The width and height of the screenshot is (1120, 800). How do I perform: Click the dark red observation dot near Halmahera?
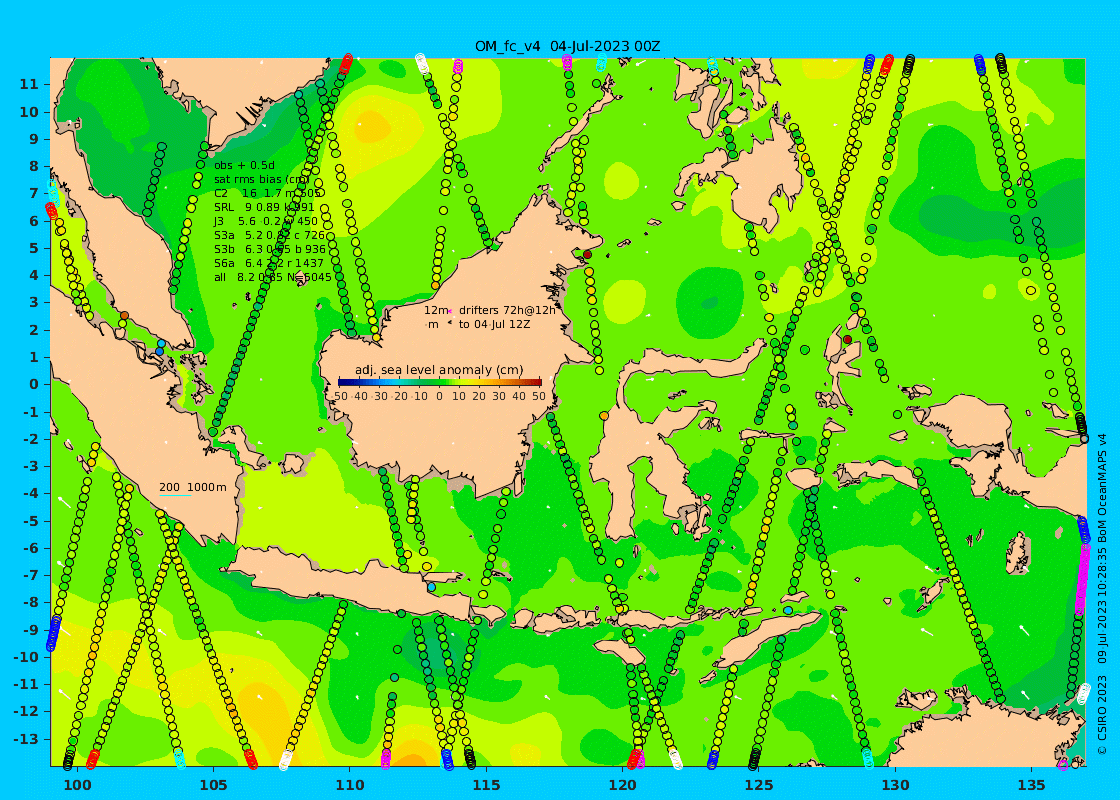pyautogui.click(x=847, y=339)
